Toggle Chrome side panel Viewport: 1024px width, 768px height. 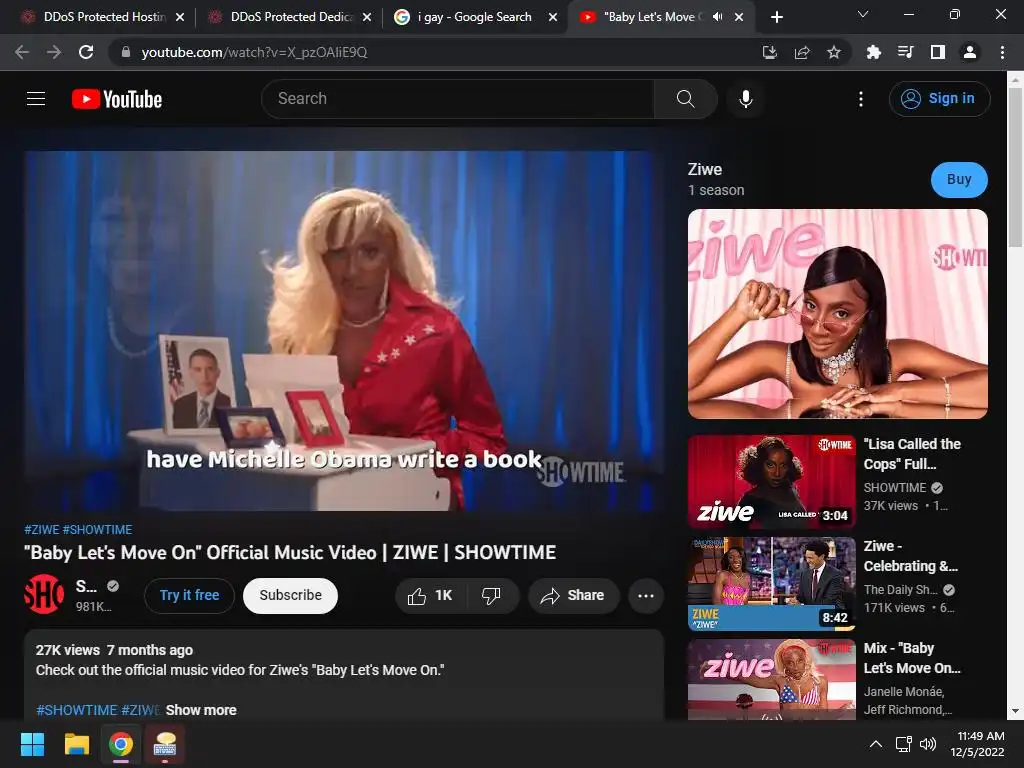(938, 52)
